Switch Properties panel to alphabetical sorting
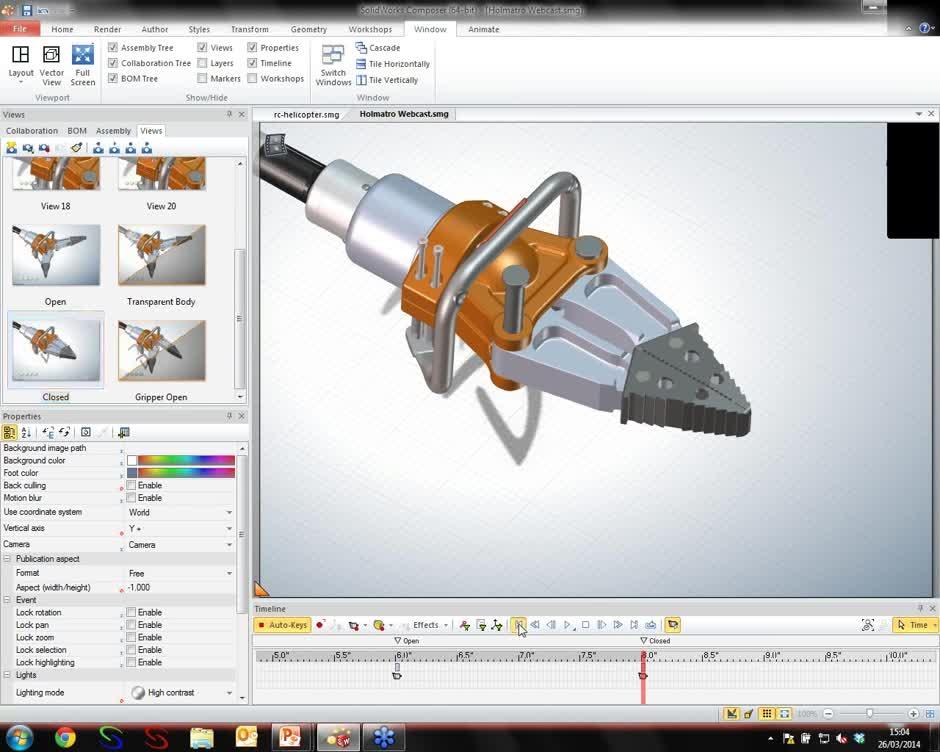940x752 pixels. pos(27,432)
